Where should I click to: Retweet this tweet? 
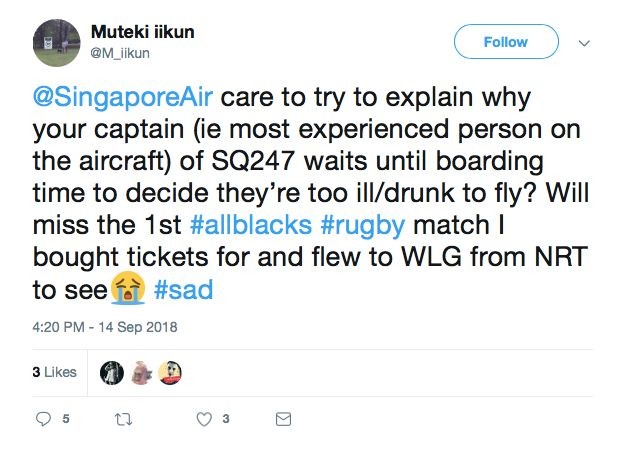point(126,419)
